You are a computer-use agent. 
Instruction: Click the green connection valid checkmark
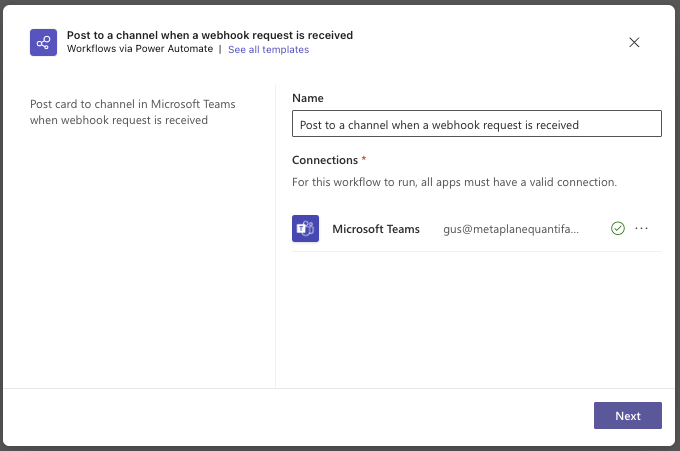pyautogui.click(x=618, y=228)
